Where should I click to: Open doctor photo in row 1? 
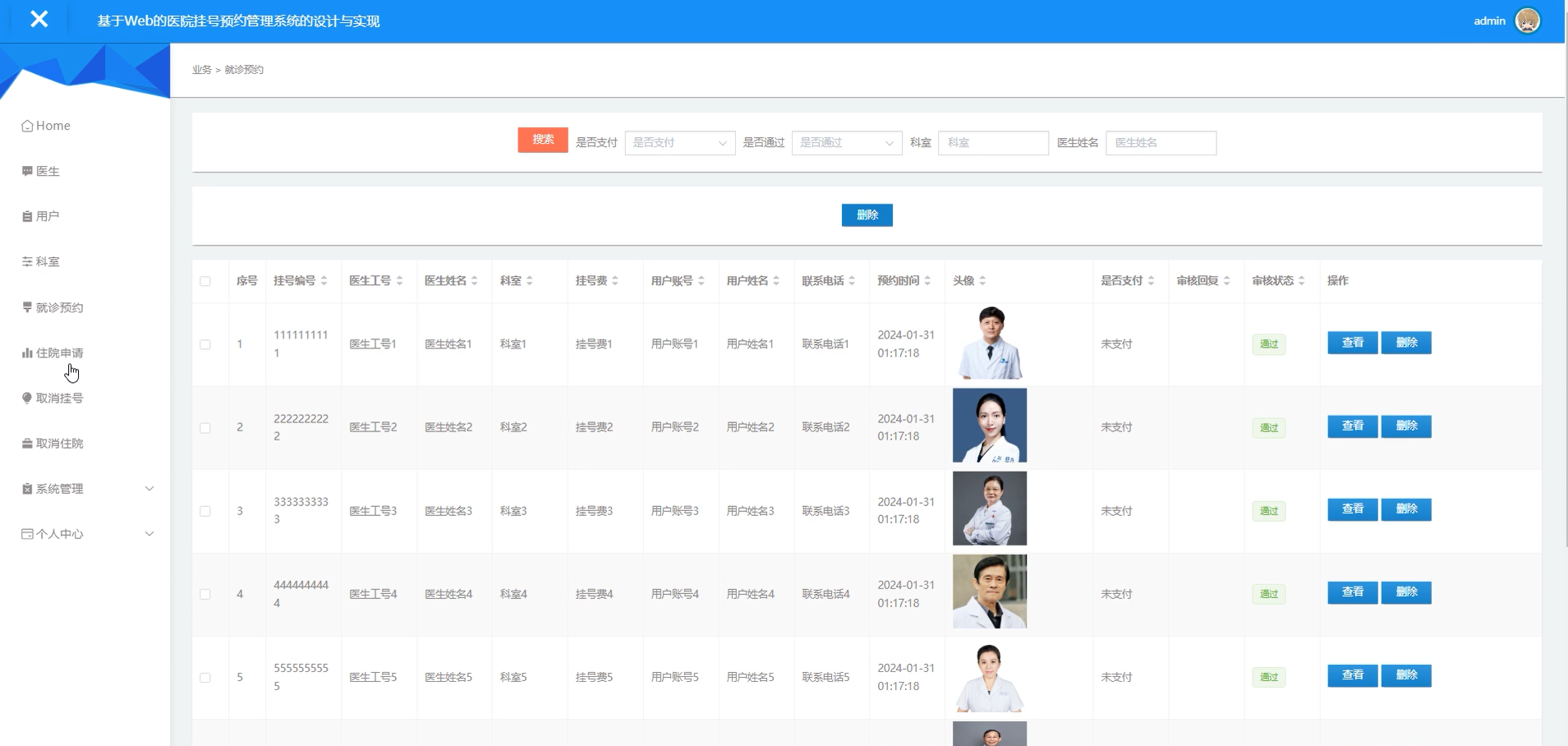[x=990, y=343]
